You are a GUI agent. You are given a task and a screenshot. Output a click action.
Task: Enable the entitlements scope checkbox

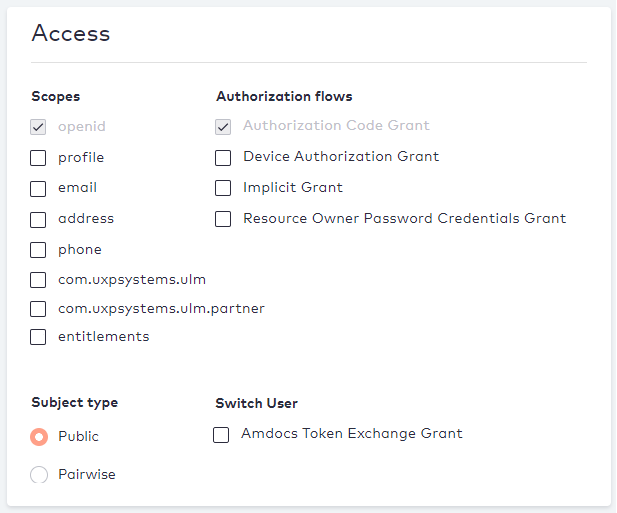click(x=38, y=337)
